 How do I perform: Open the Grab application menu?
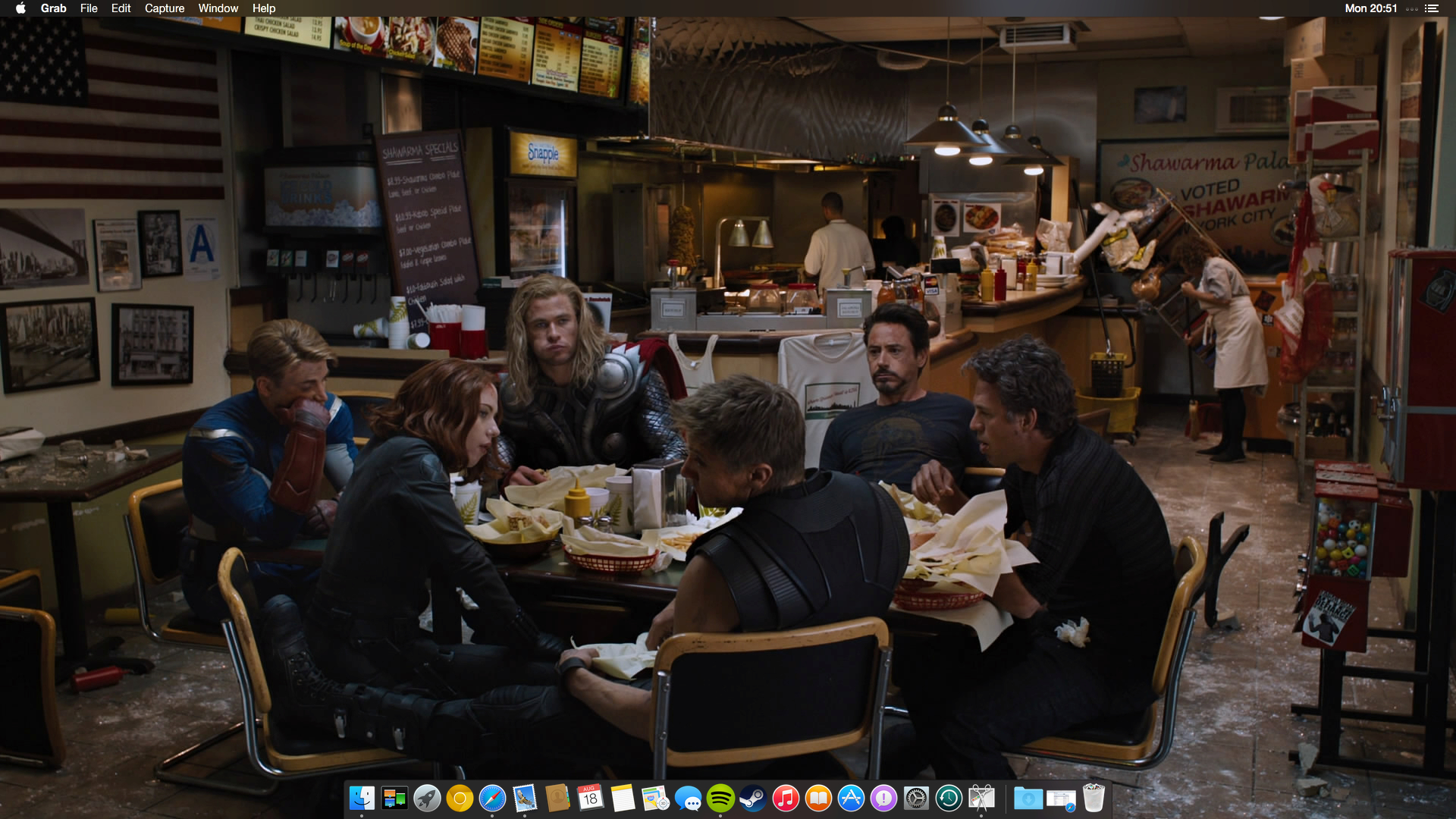point(53,8)
